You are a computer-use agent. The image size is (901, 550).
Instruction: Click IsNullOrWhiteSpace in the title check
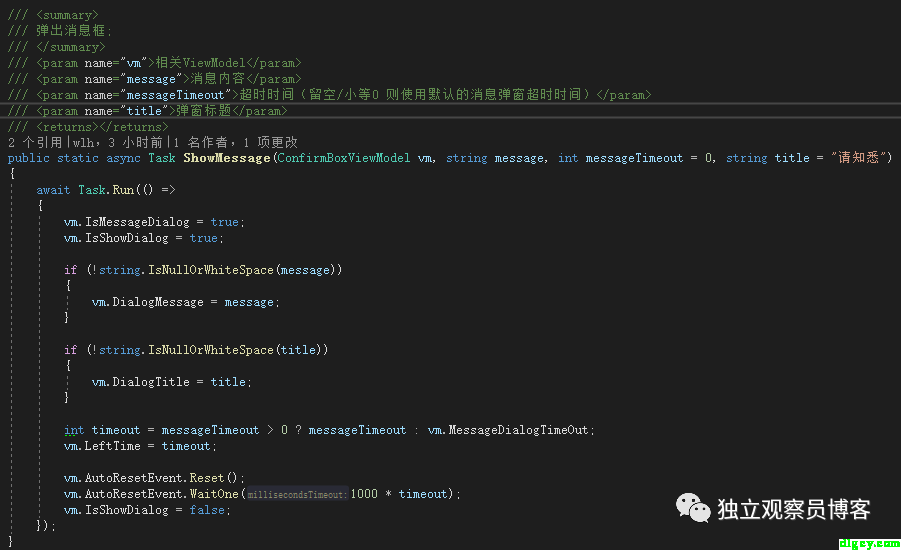point(211,350)
